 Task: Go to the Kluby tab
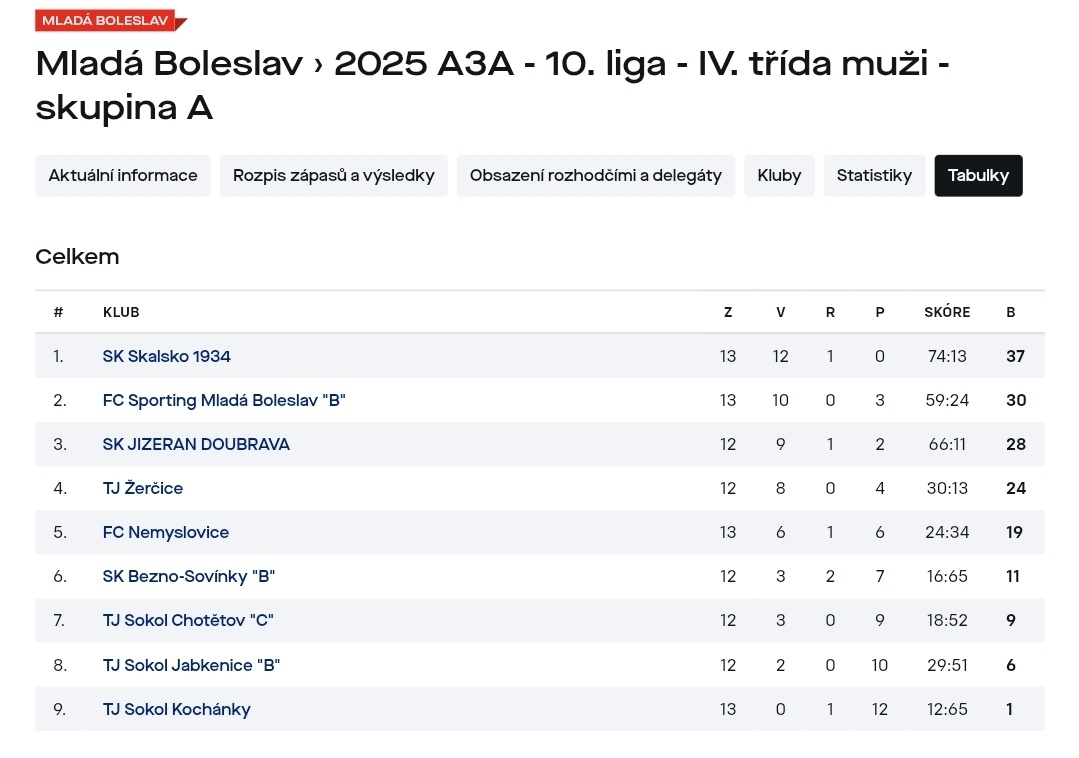point(779,176)
